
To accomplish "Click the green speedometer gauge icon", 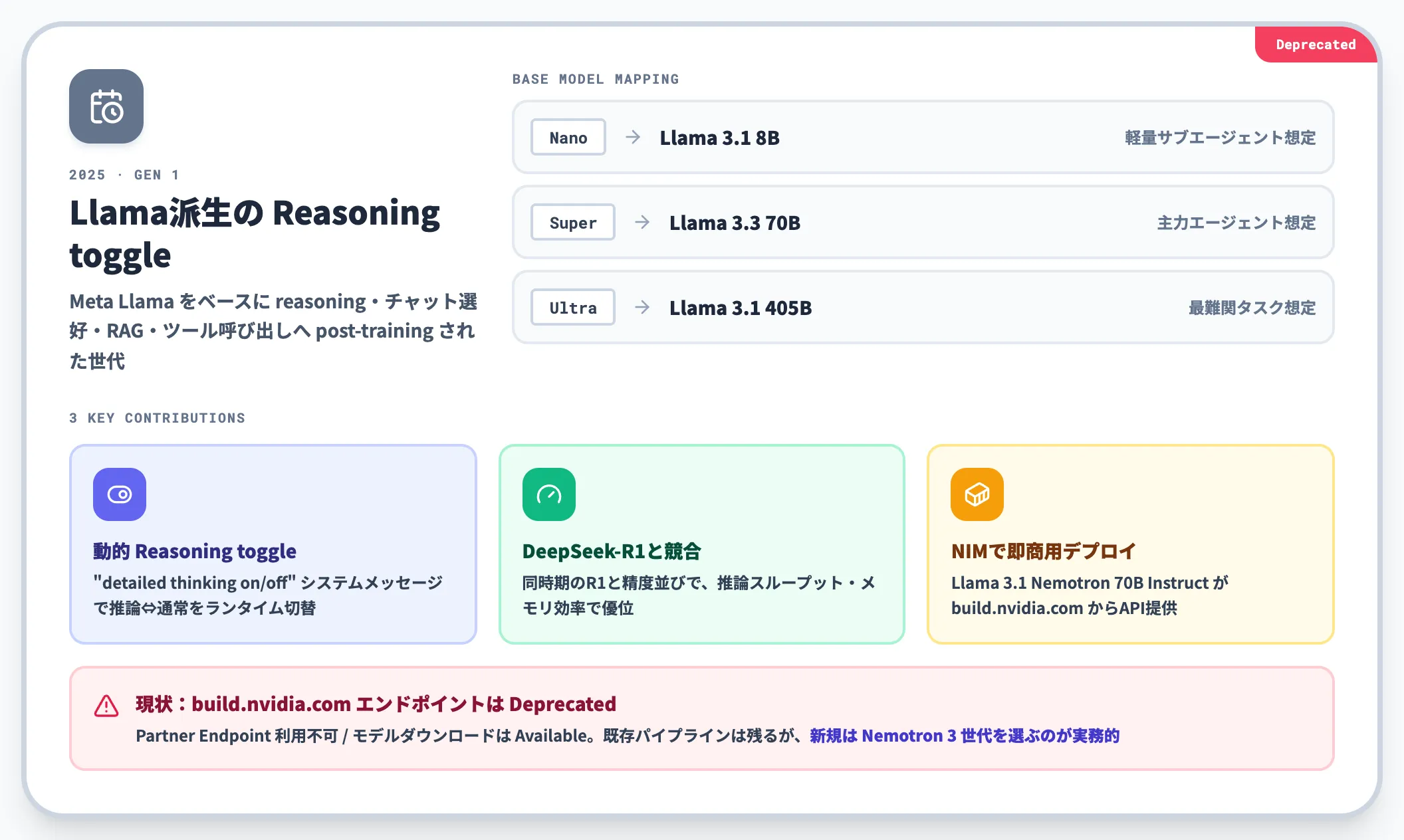I will [x=549, y=494].
